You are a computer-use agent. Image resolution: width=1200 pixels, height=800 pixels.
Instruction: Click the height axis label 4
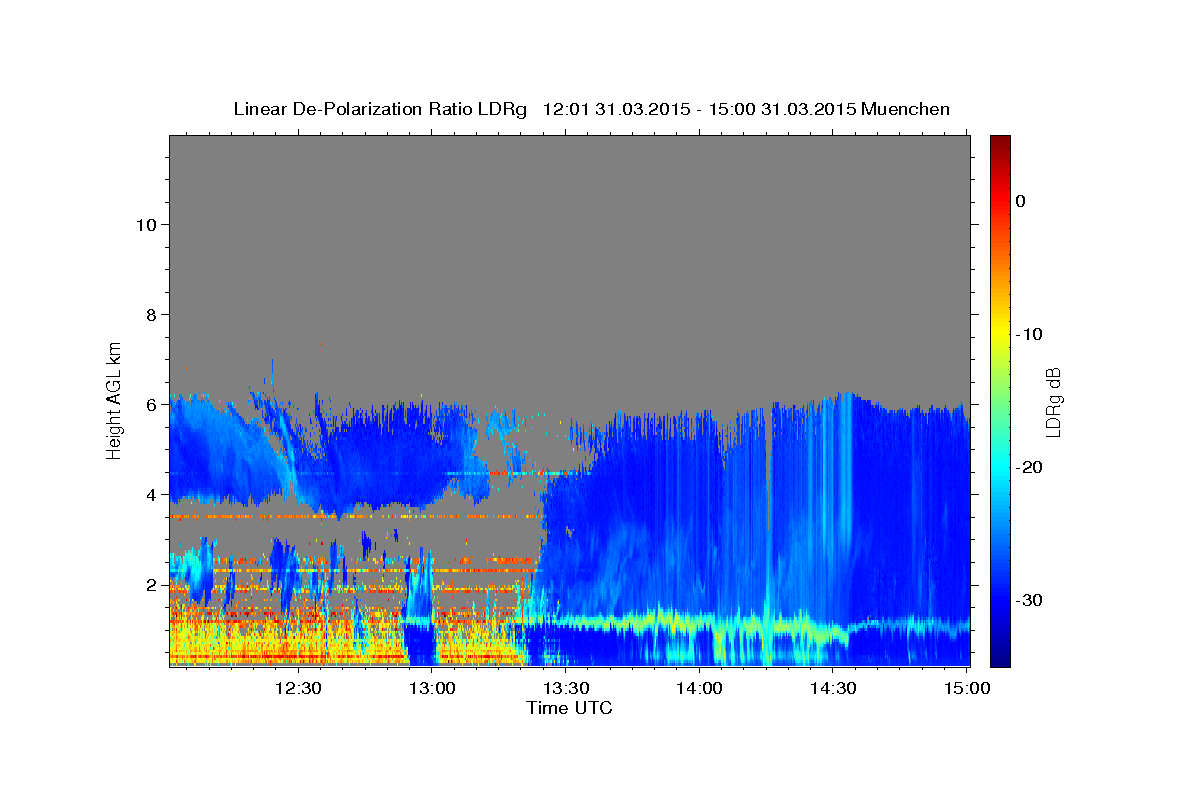point(150,494)
